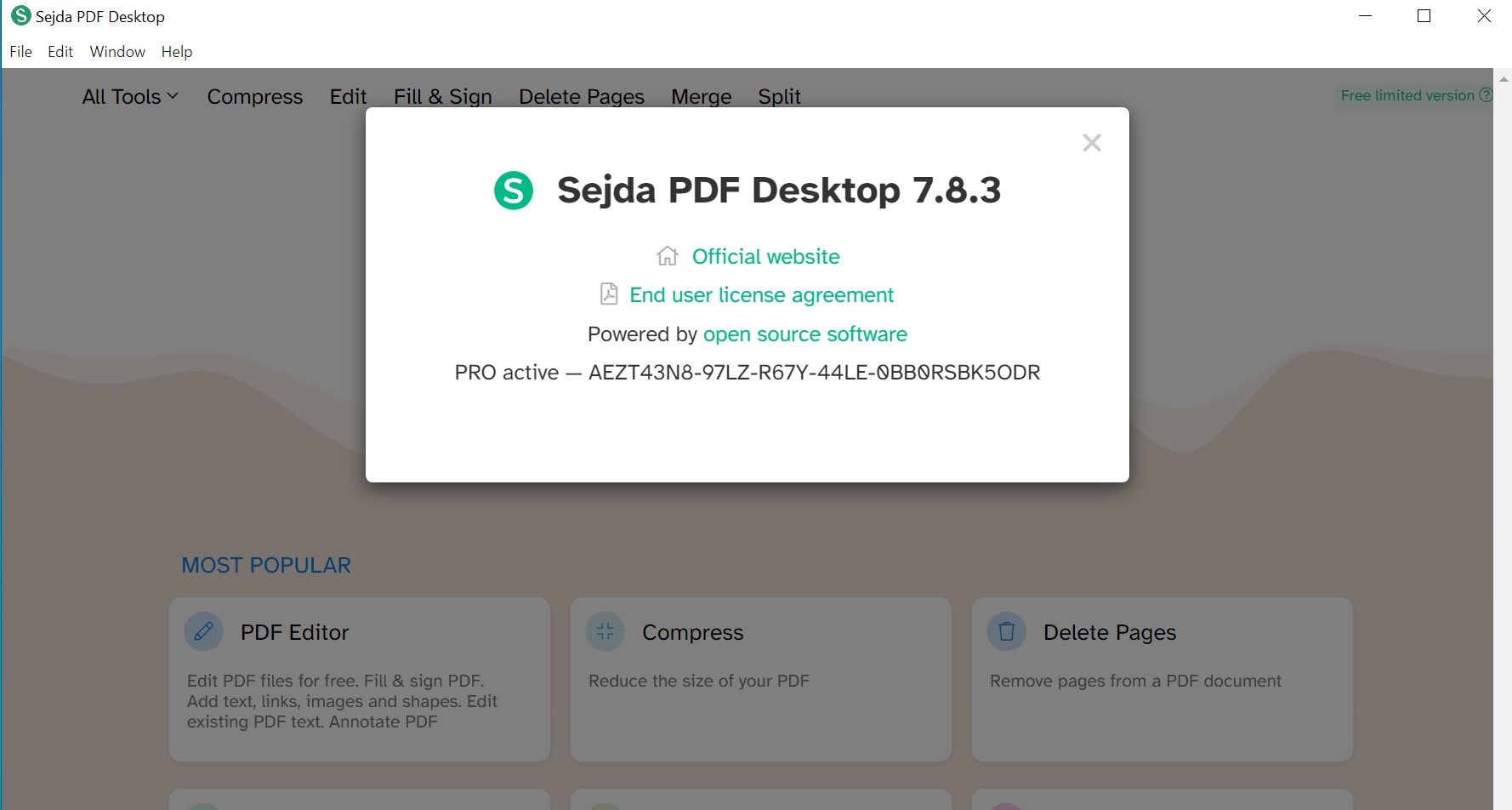Select Delete Pages in the top navigation
Image resolution: width=1512 pixels, height=810 pixels.
(582, 97)
